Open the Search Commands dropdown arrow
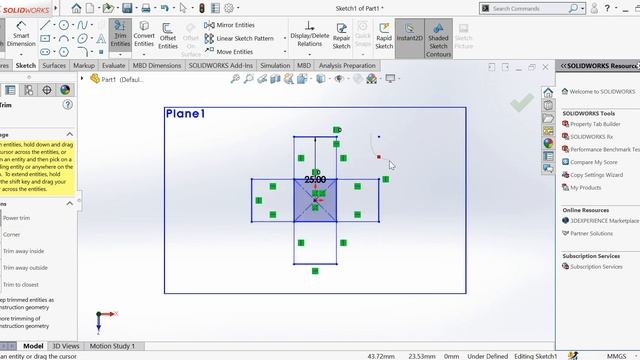The height and width of the screenshot is (360, 640). coord(582,8)
